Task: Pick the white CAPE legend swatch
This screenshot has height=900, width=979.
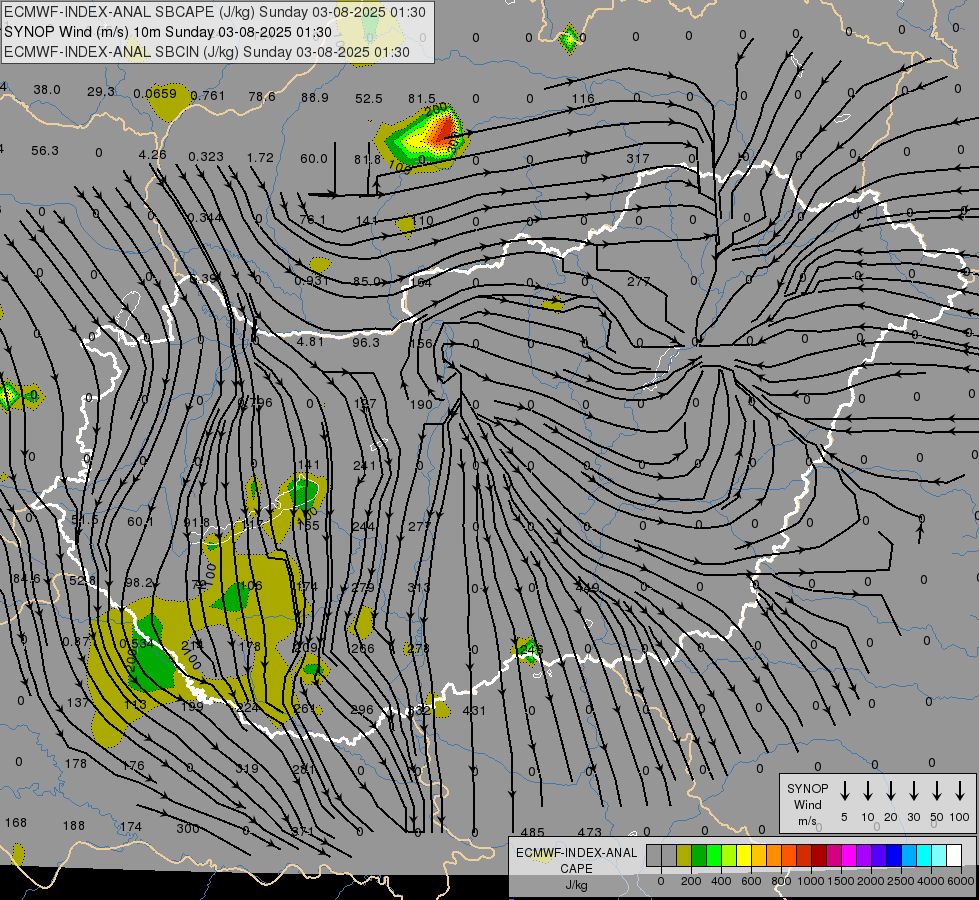Action: (x=953, y=856)
